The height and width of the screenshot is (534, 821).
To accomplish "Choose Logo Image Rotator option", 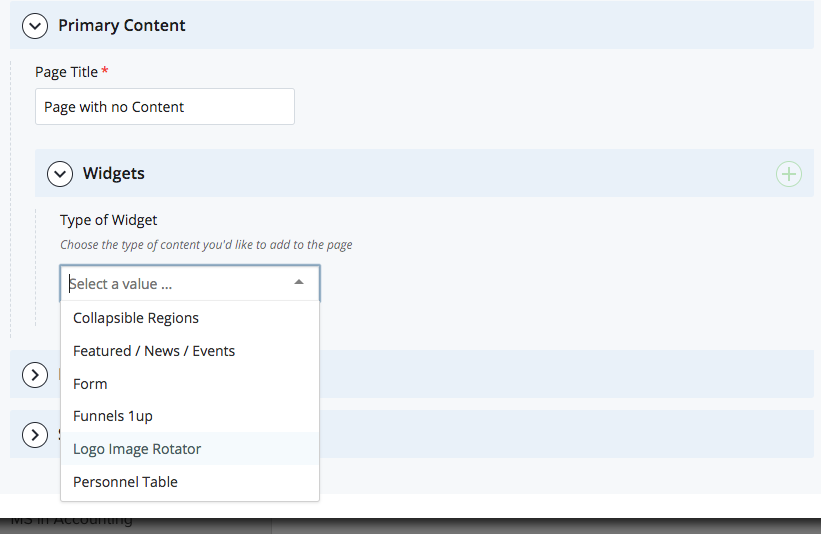I will [x=137, y=449].
